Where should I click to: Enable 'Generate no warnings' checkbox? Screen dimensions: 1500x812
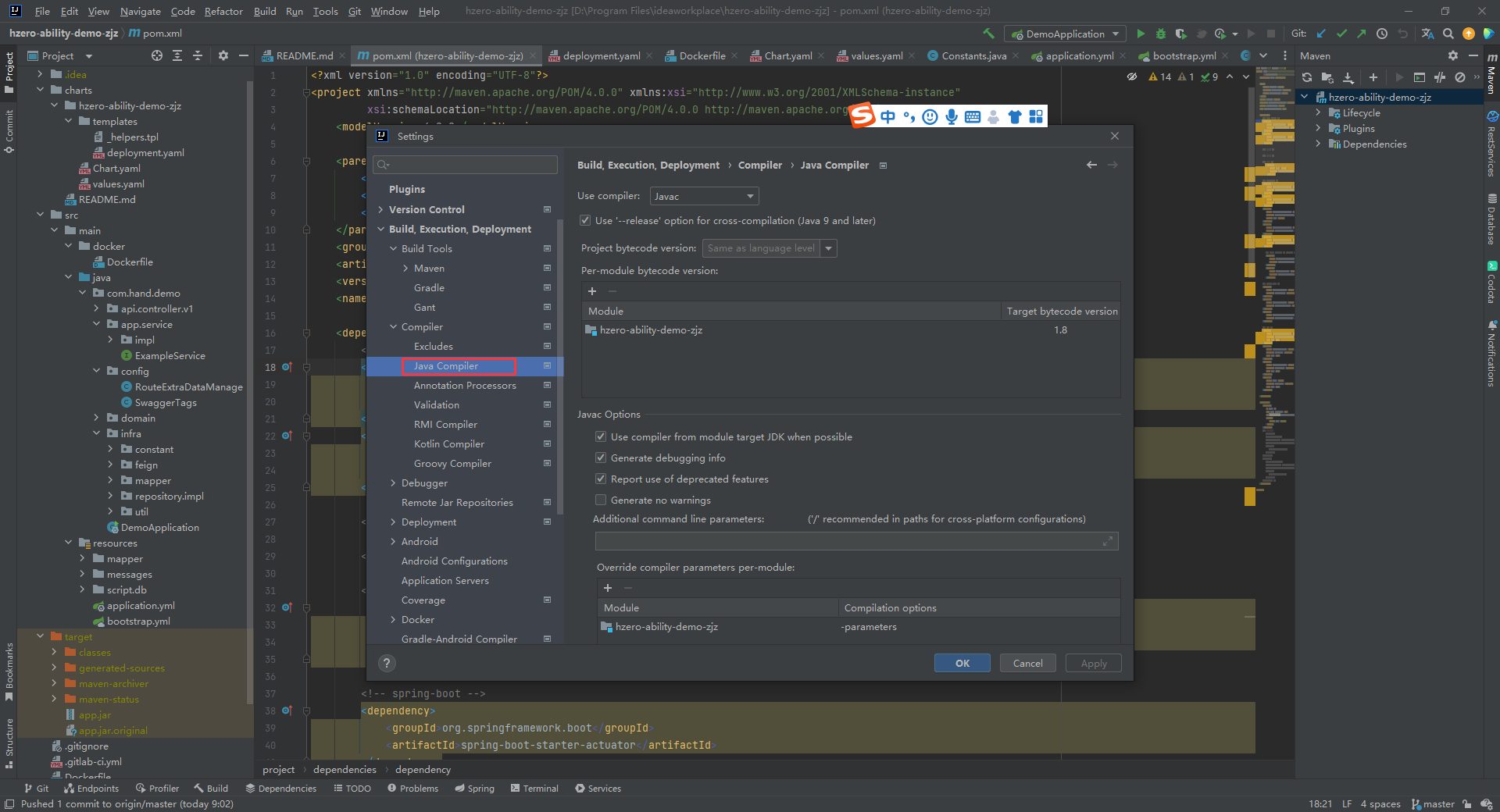point(601,500)
